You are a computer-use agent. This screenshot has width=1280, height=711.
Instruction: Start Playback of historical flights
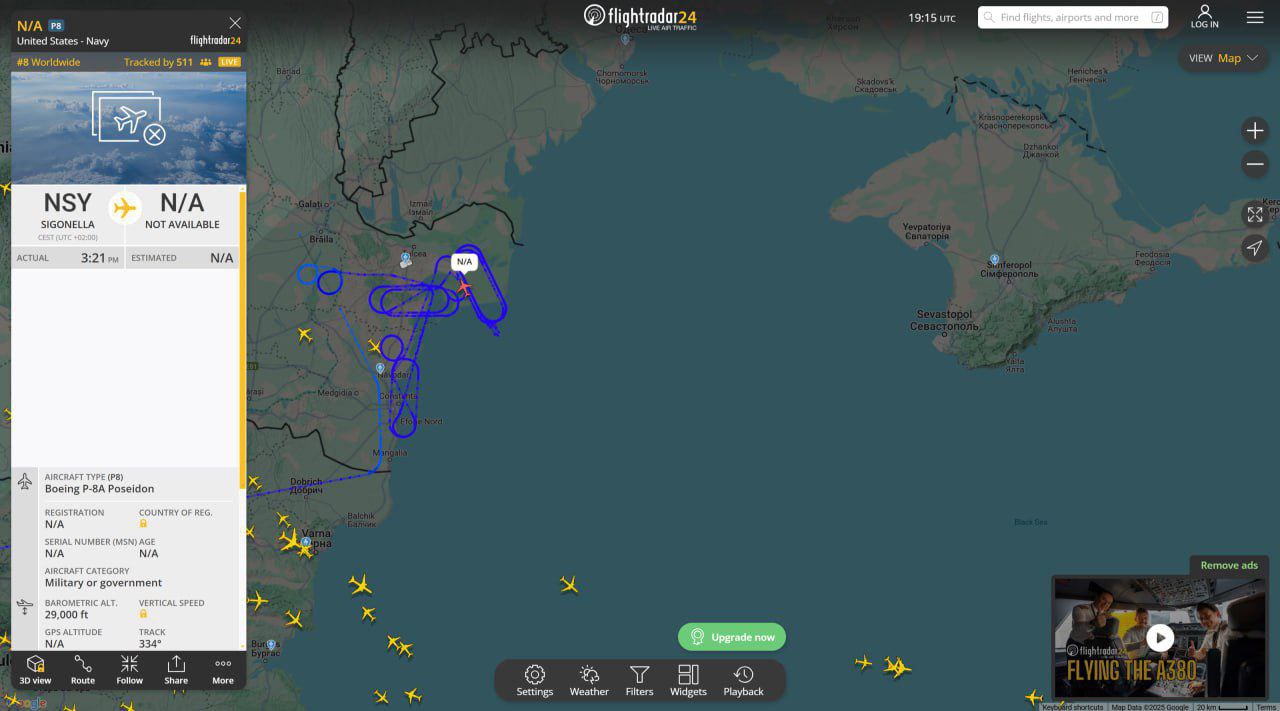[743, 680]
